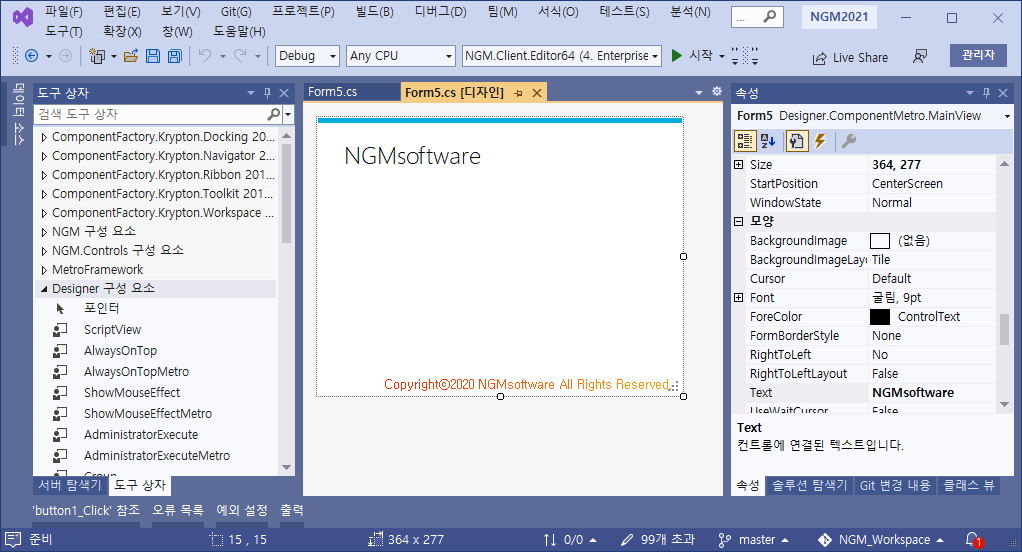Expand ComponentFactory.Krypton.Docking toolbox group
The width and height of the screenshot is (1022, 552).
44,137
